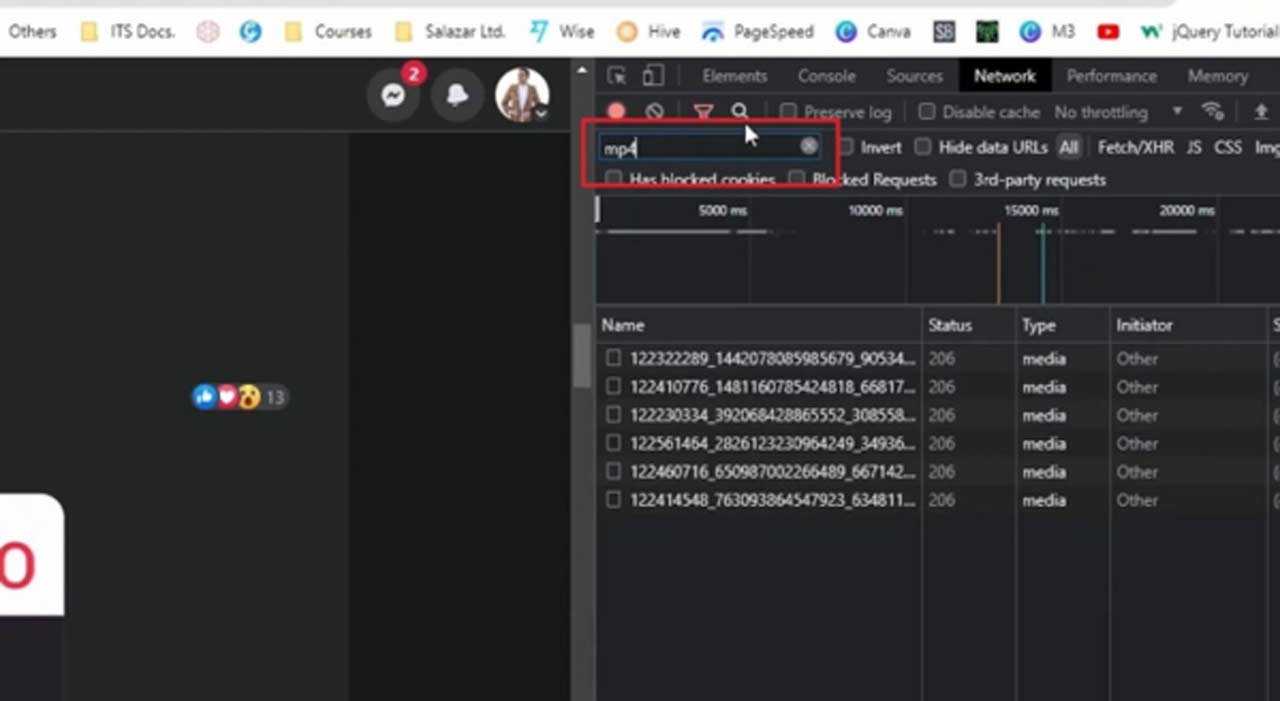
Task: Click the mp4 filter input field
Action: 700,148
